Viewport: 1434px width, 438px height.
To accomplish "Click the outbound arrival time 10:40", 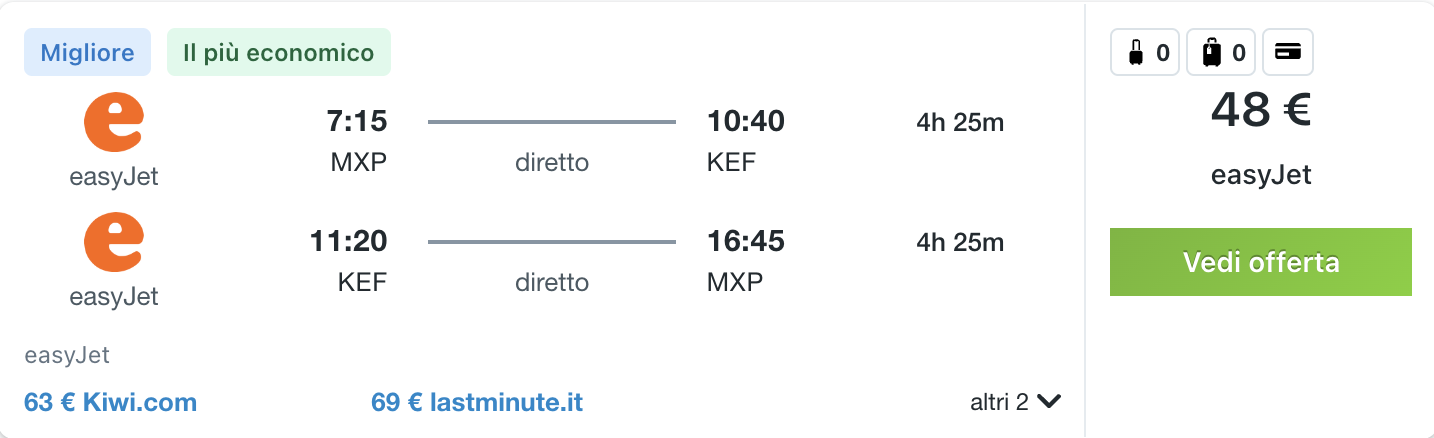I will click(746, 122).
